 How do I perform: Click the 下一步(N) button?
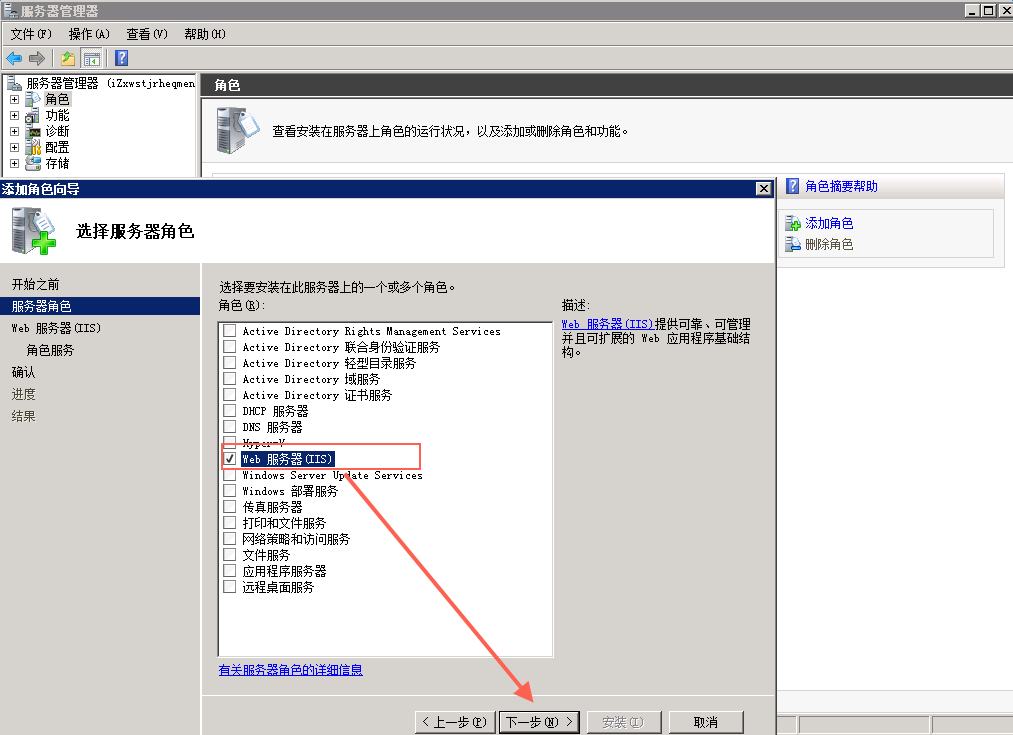[538, 722]
